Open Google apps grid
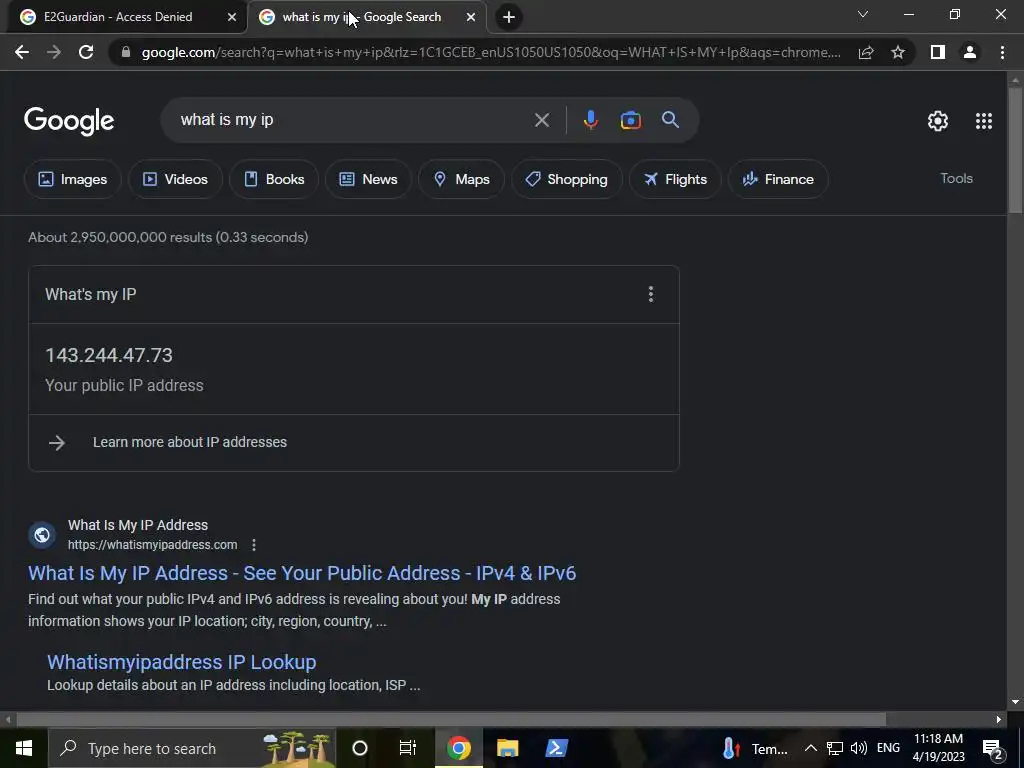Image resolution: width=1024 pixels, height=768 pixels. point(984,121)
